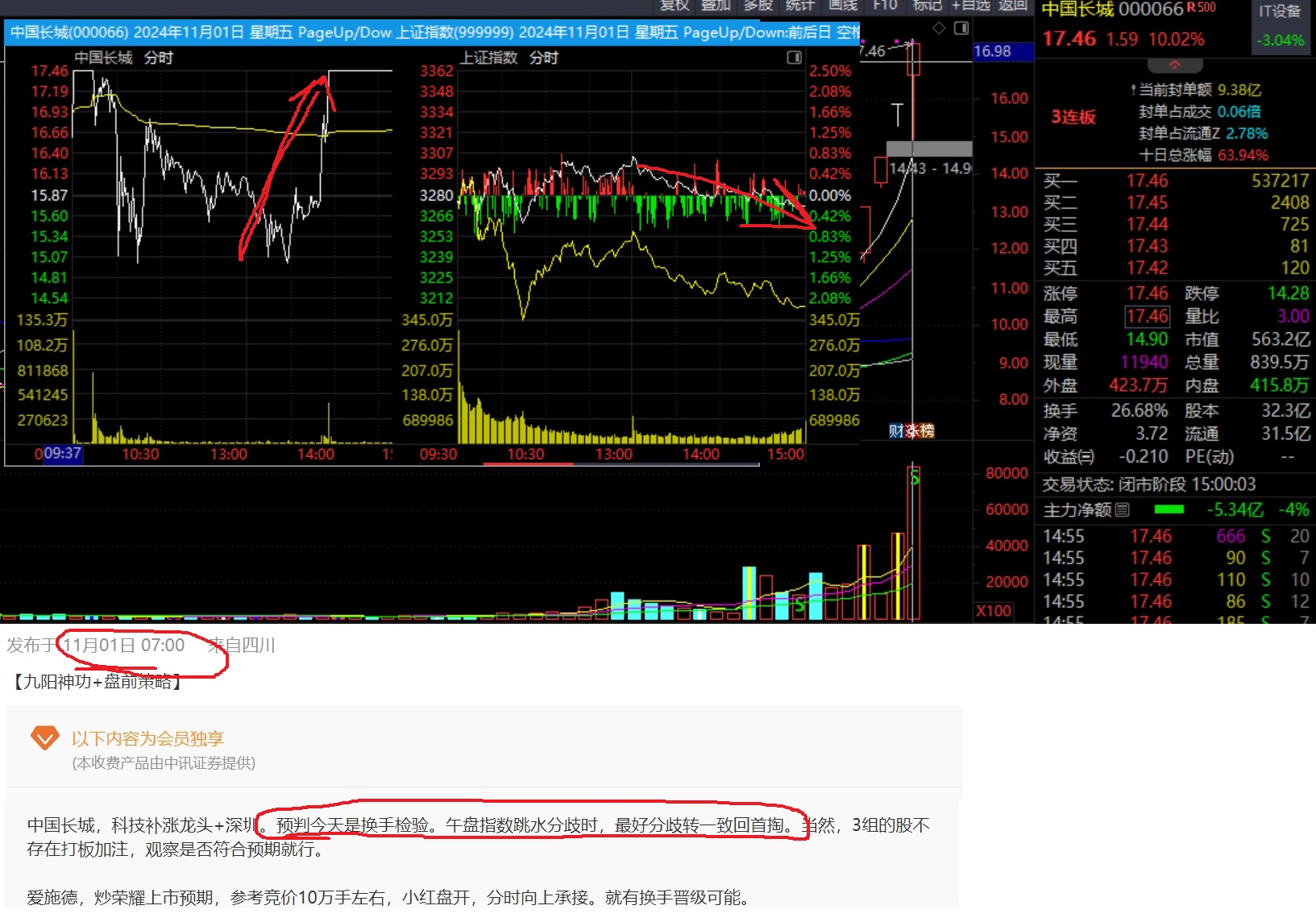Click publish time 11月01日 07:00
This screenshot has width=1316, height=918.
(124, 646)
